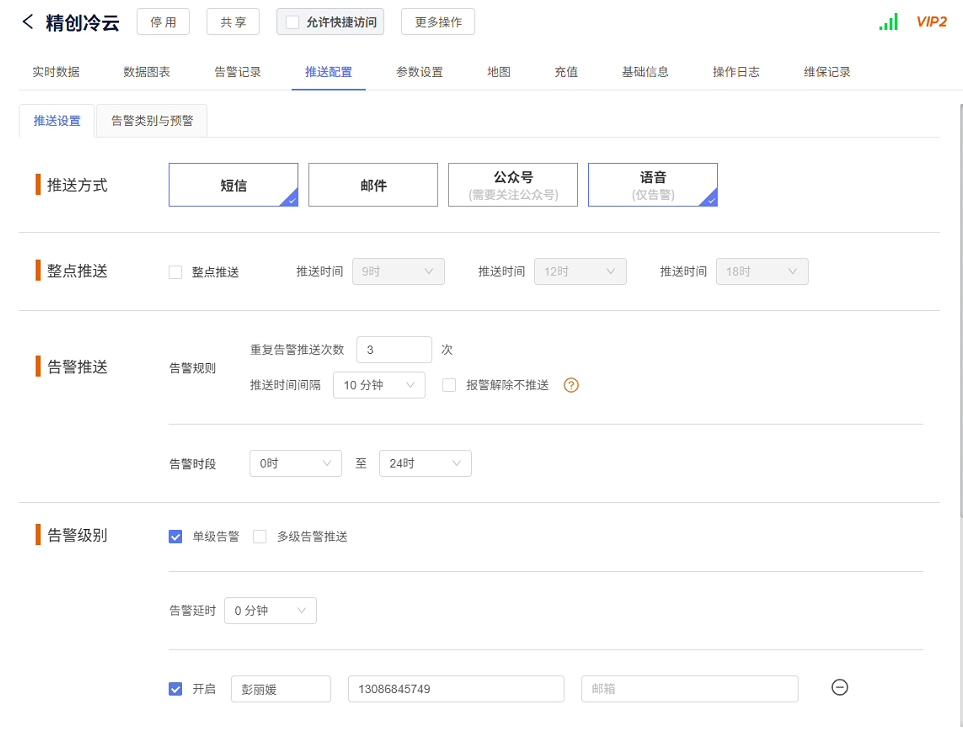Click the green signal strength icon
963x731 pixels.
click(x=888, y=22)
